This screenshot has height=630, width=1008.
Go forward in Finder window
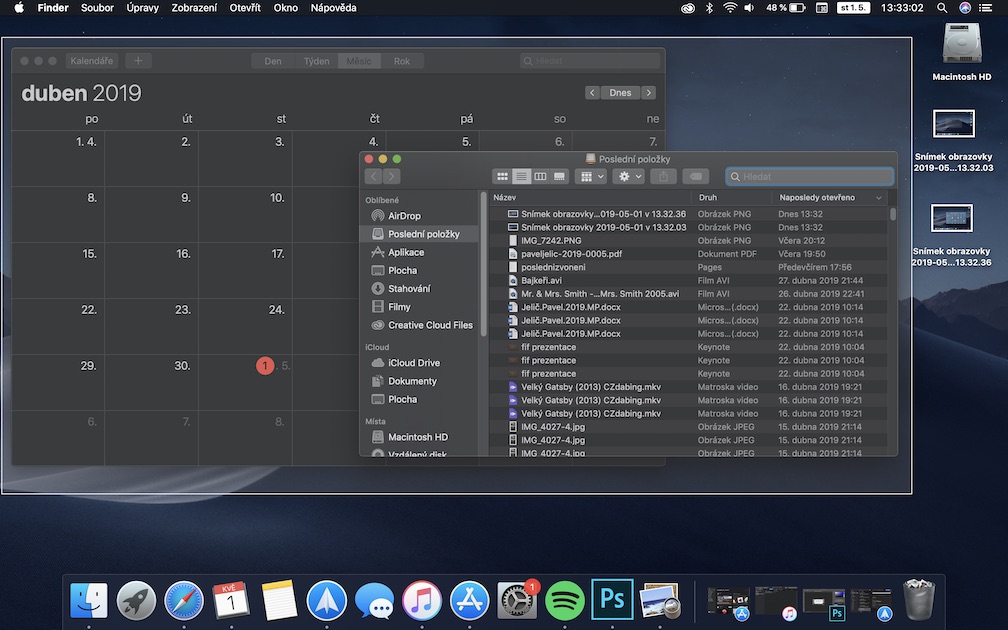pos(392,176)
